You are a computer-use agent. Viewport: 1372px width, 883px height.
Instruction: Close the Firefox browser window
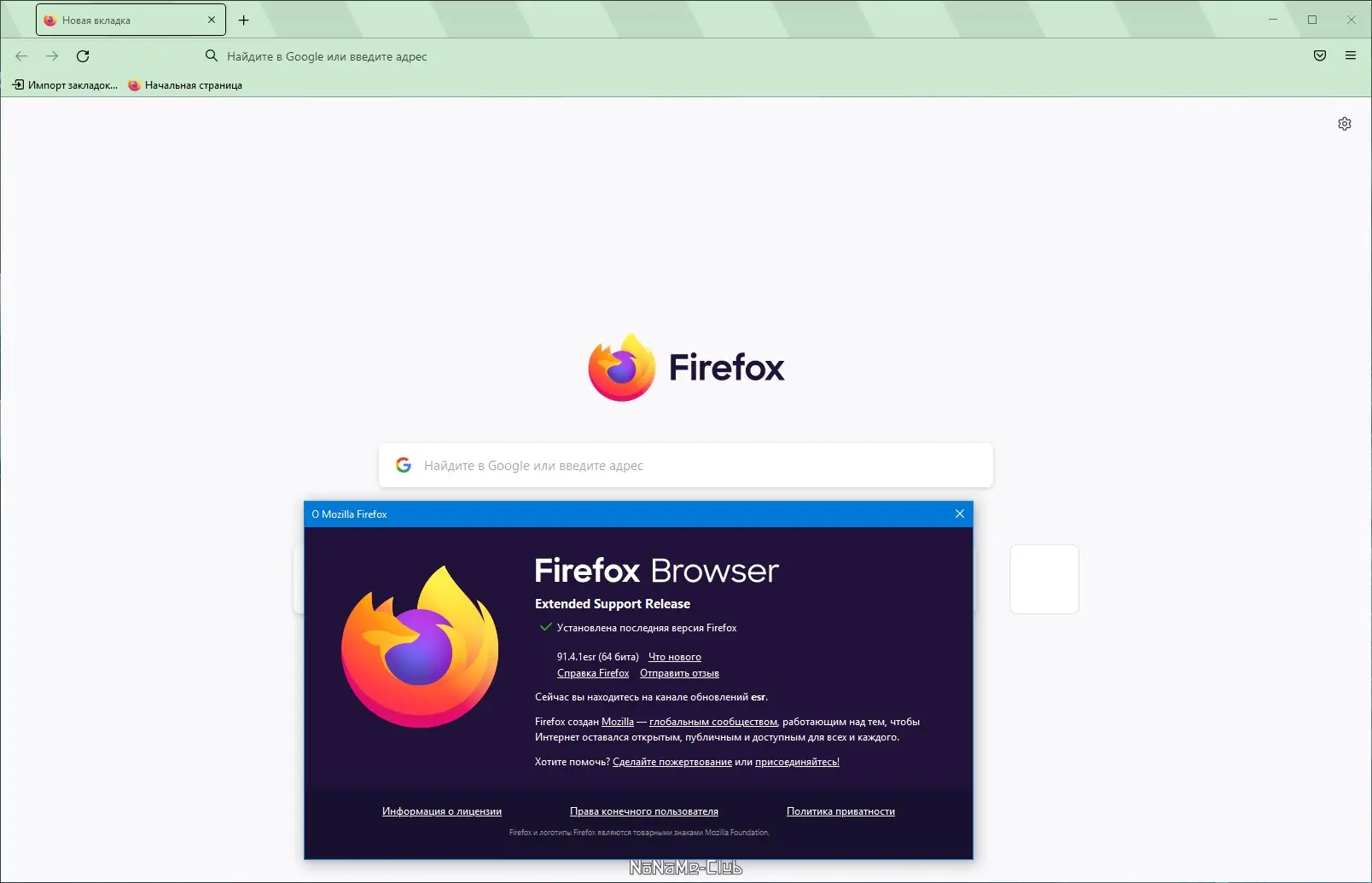[x=1352, y=20]
